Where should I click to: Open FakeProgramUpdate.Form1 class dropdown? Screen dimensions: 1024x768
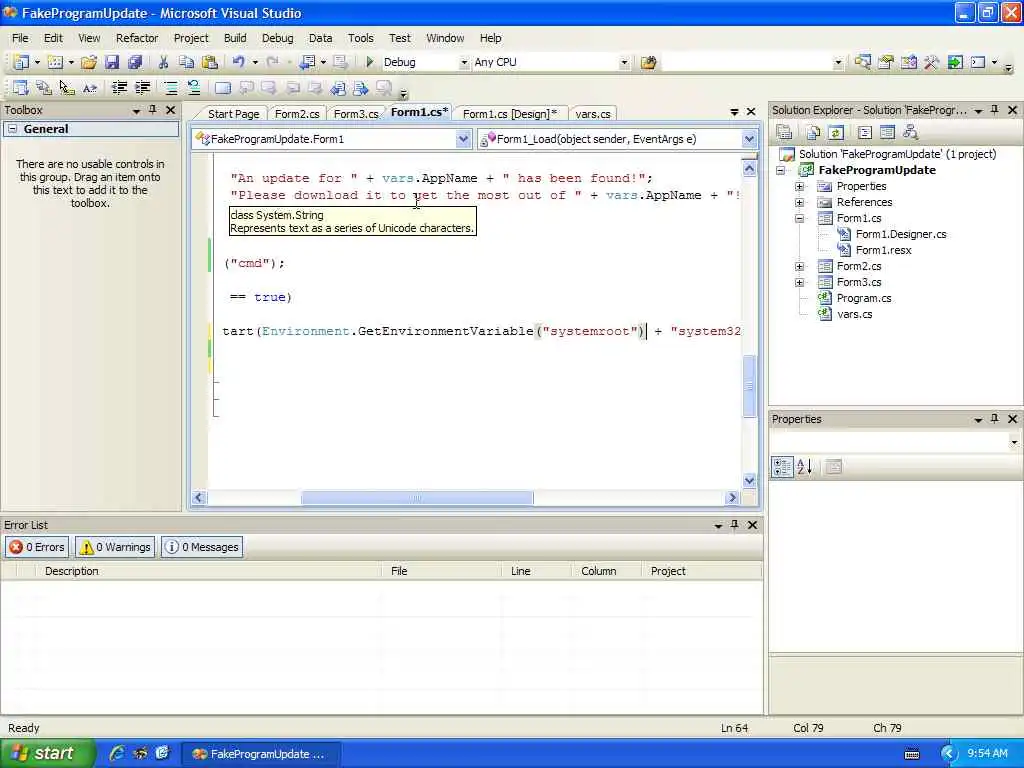pos(463,138)
